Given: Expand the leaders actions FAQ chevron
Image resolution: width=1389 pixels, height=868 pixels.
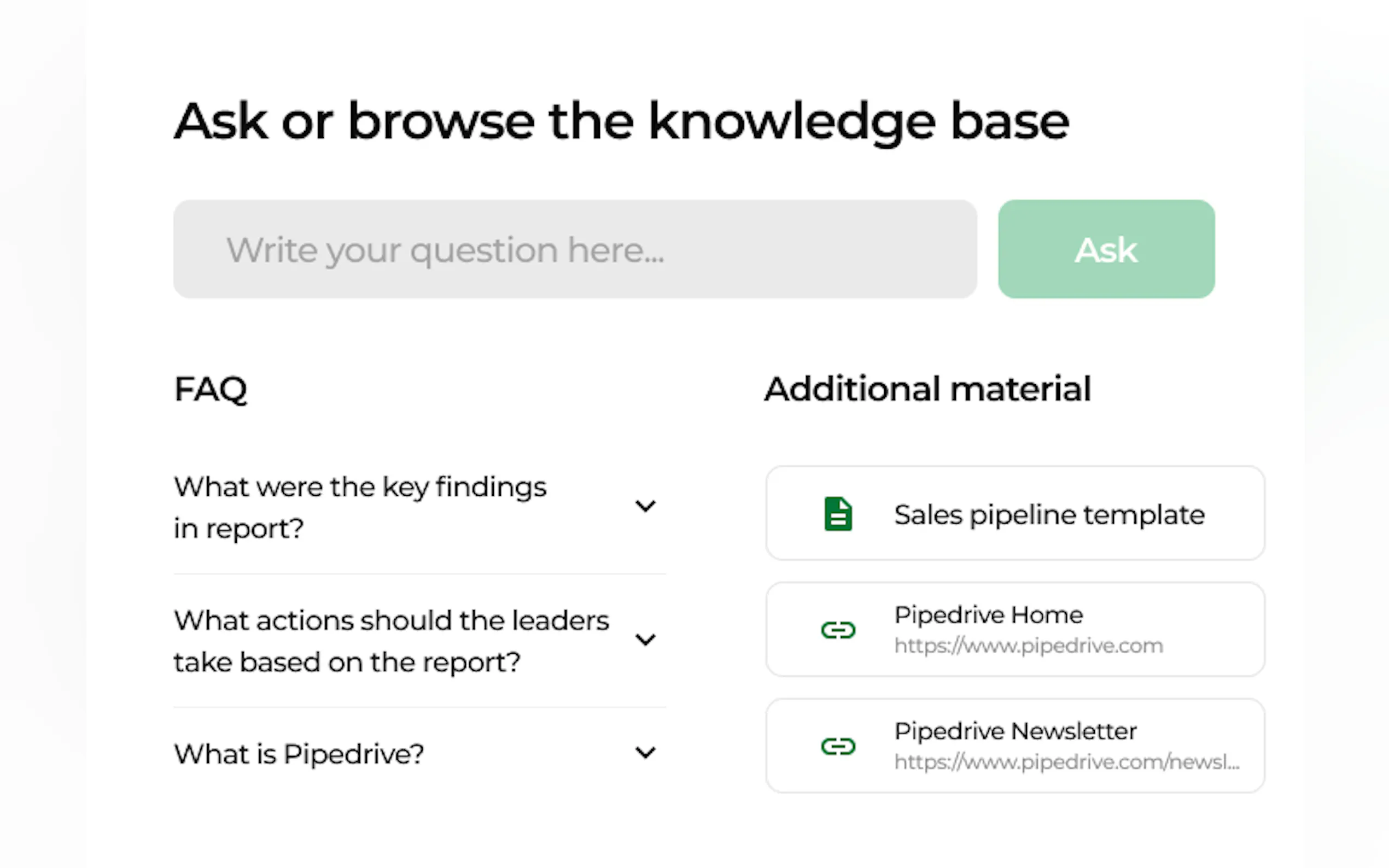Looking at the screenshot, I should pyautogui.click(x=645, y=640).
